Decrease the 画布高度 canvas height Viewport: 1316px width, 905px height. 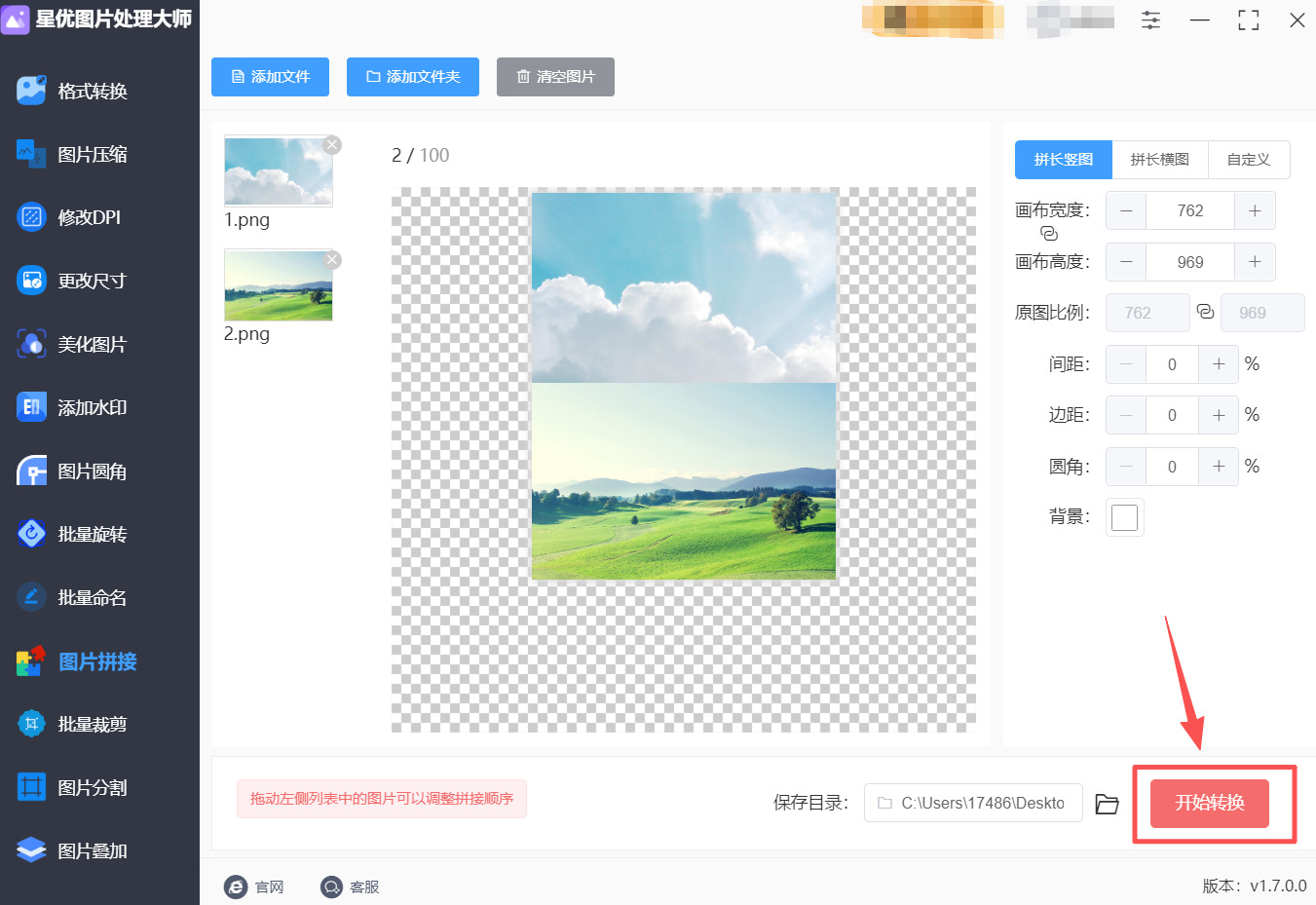pos(1126,262)
